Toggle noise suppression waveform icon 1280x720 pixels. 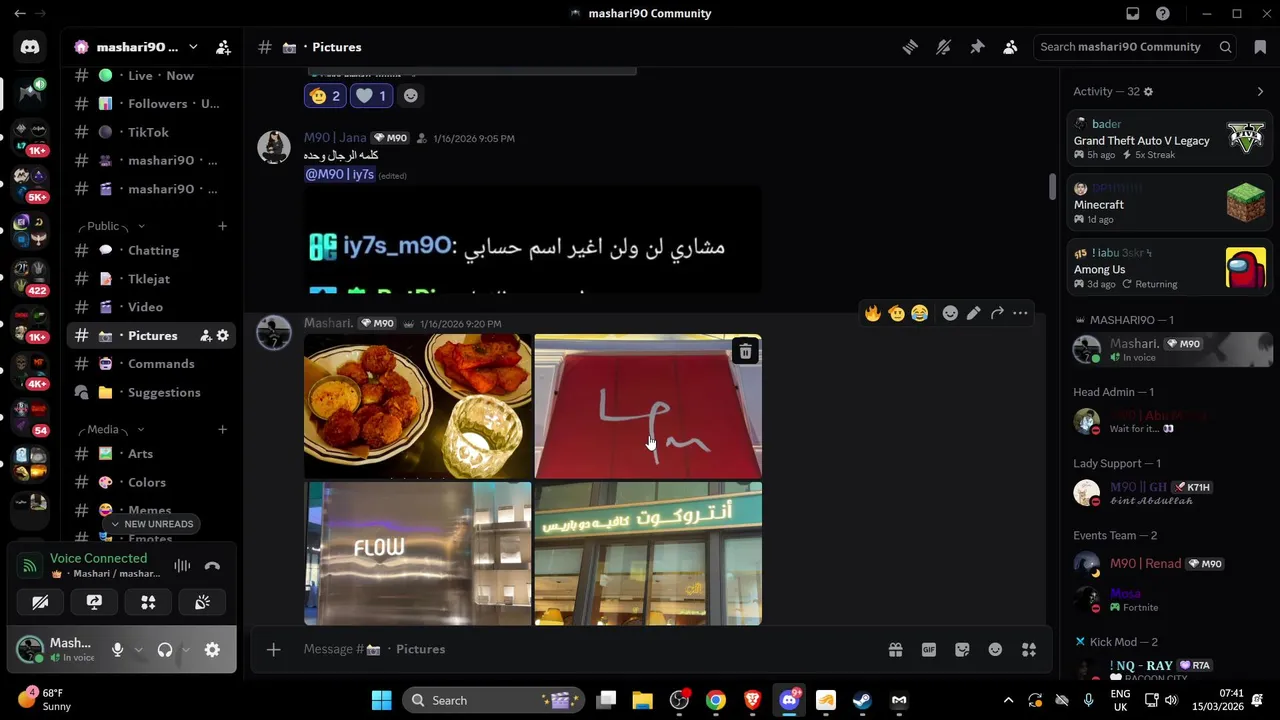pyautogui.click(x=182, y=566)
